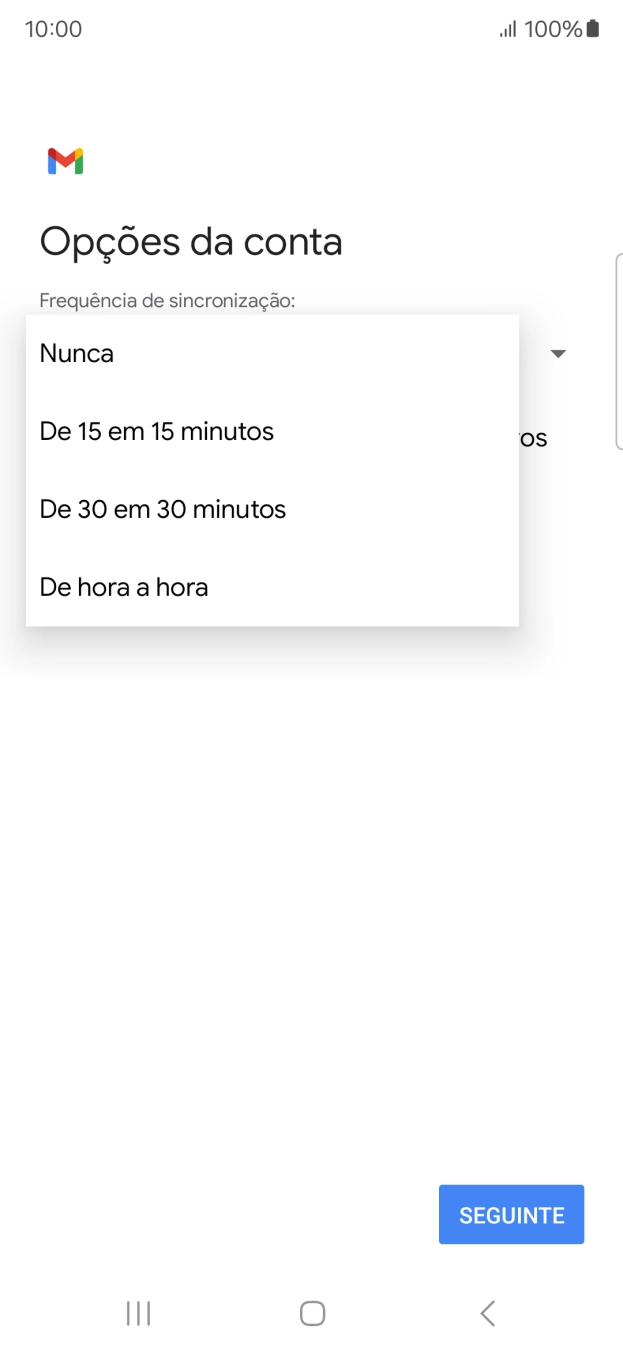Open recent apps from navigation bar
Viewport: 623px width, 1351px height.
pyautogui.click(x=137, y=1313)
